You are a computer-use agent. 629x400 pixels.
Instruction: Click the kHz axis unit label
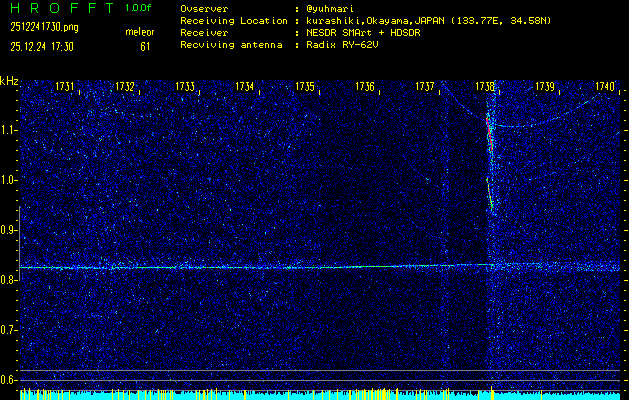[9, 81]
